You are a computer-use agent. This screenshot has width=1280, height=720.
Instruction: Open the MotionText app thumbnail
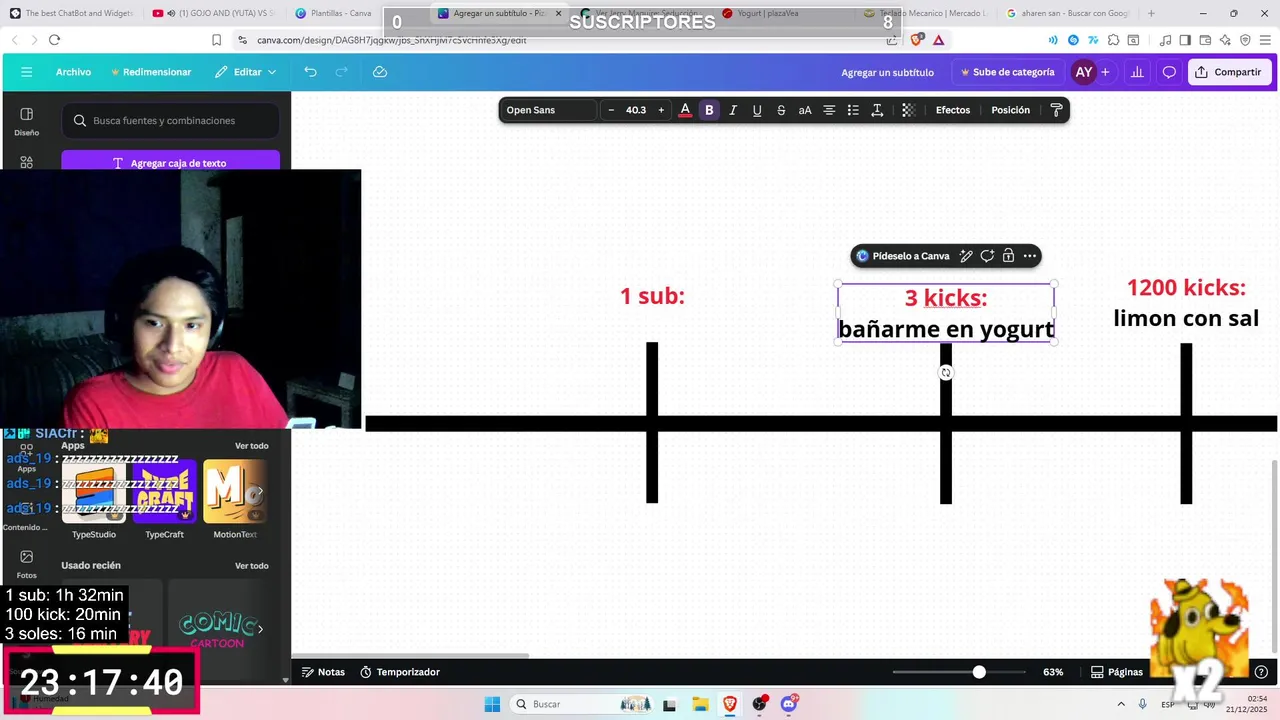pyautogui.click(x=235, y=491)
